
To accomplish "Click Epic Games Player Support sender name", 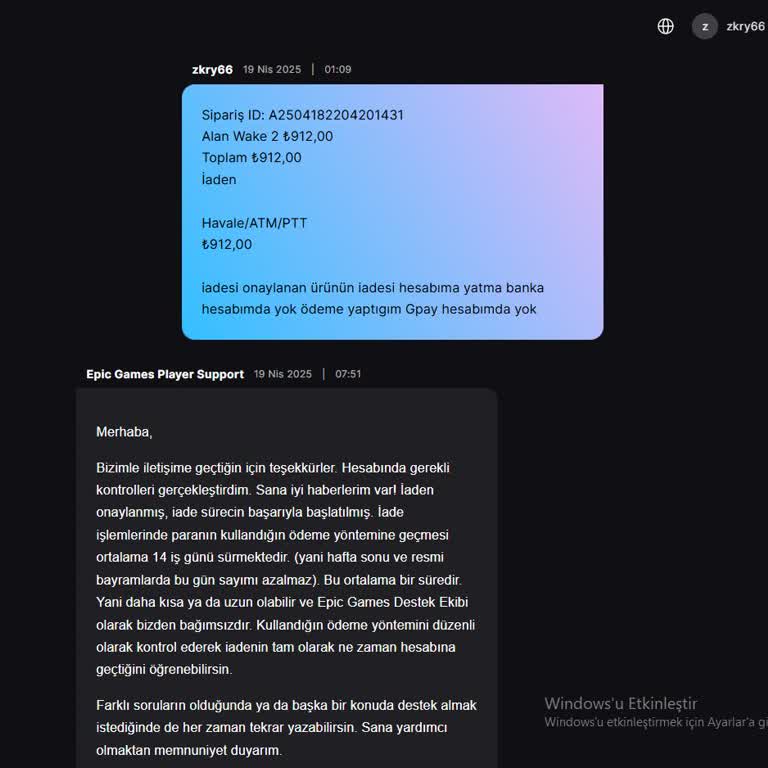I will point(165,374).
